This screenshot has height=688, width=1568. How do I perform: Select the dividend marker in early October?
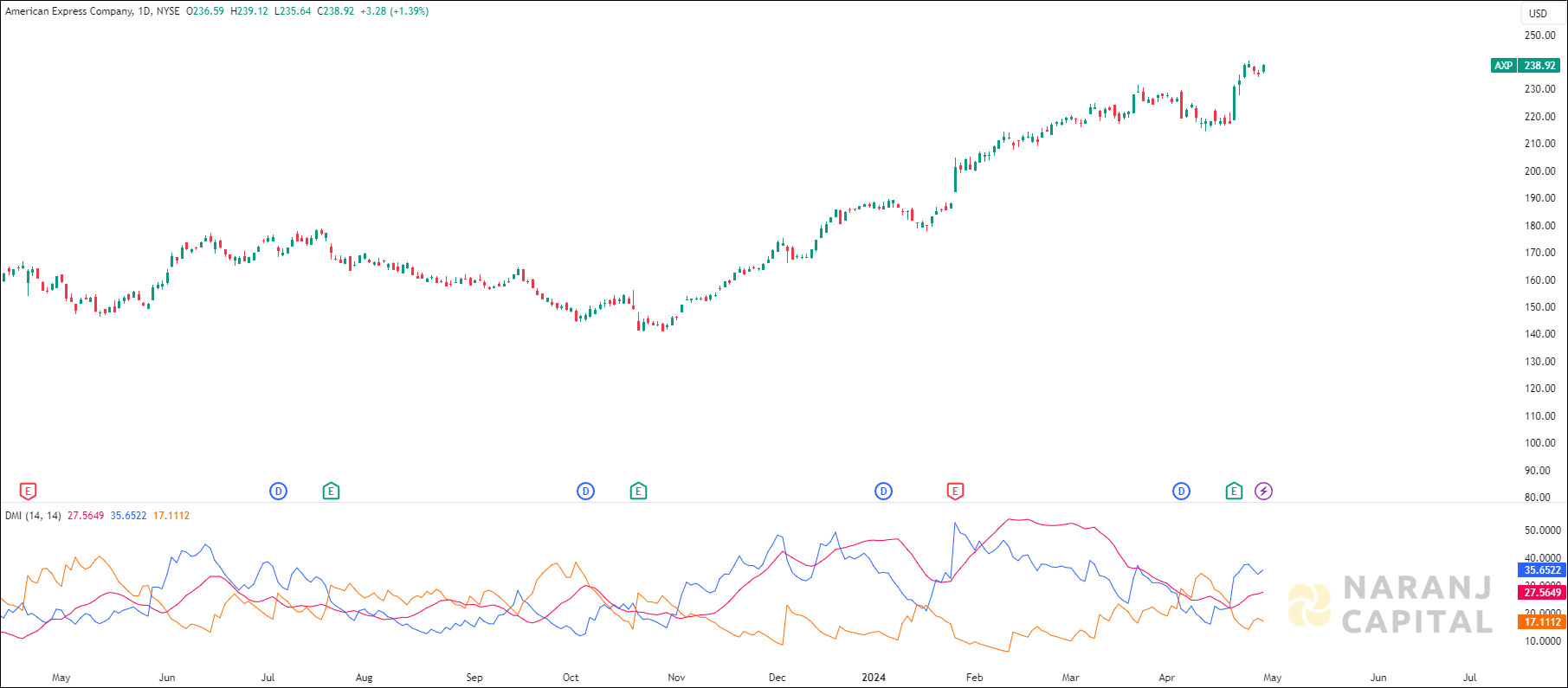tap(585, 492)
